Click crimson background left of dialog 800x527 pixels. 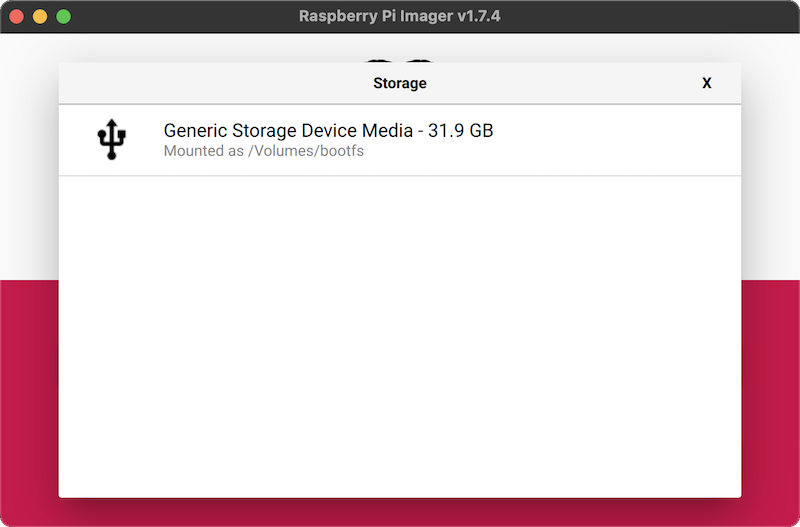tap(28, 400)
